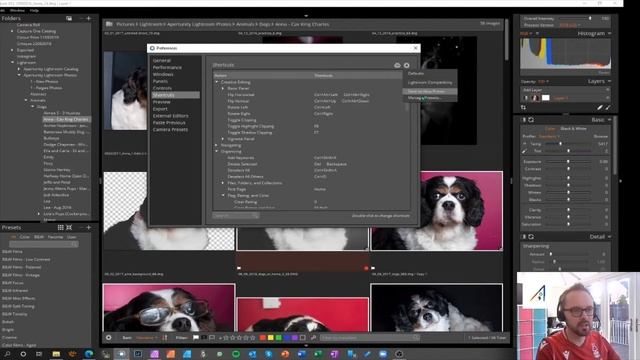Filter by green color label
640x360 pixels.
pos(279,338)
